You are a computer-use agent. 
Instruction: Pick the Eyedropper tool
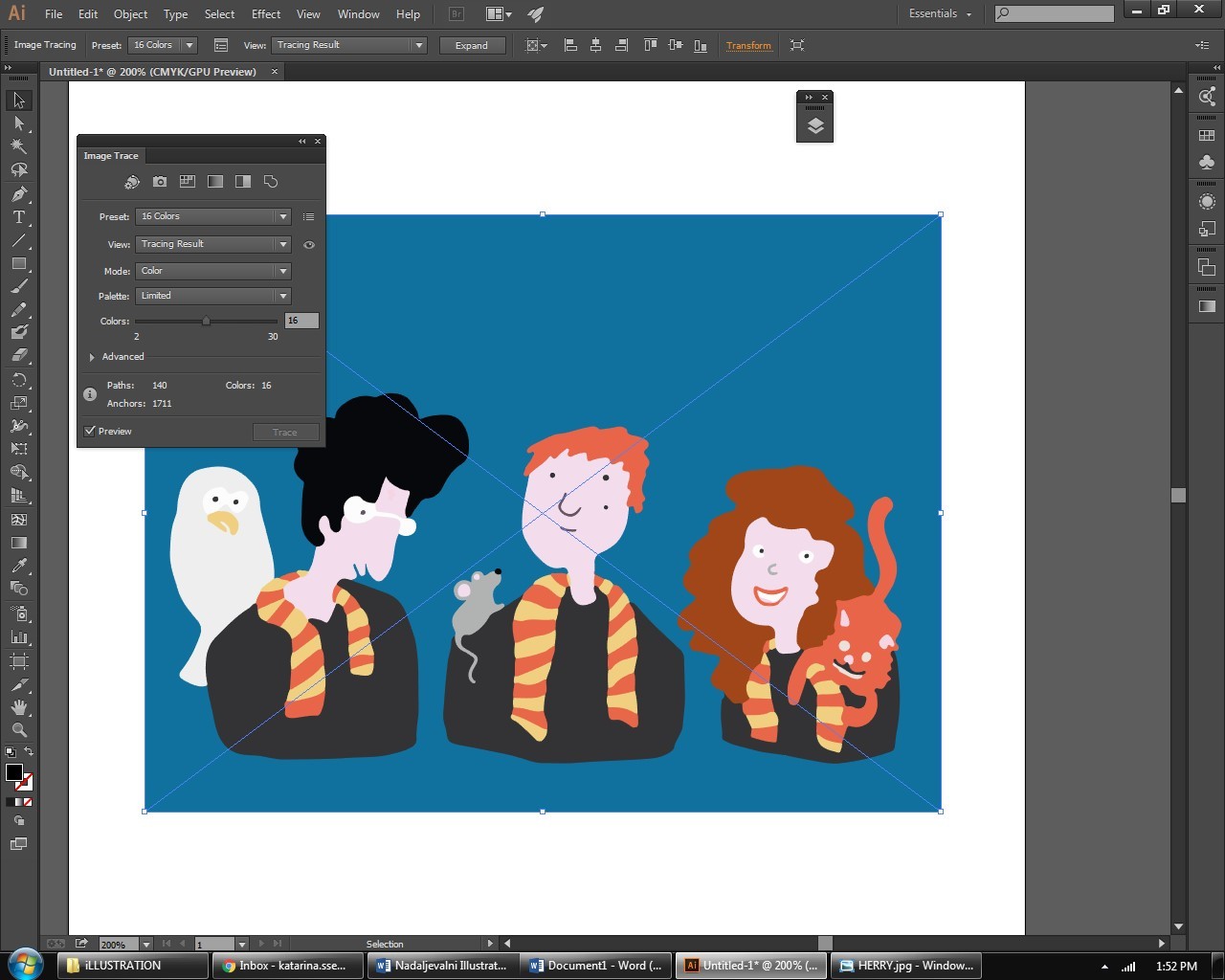19,566
